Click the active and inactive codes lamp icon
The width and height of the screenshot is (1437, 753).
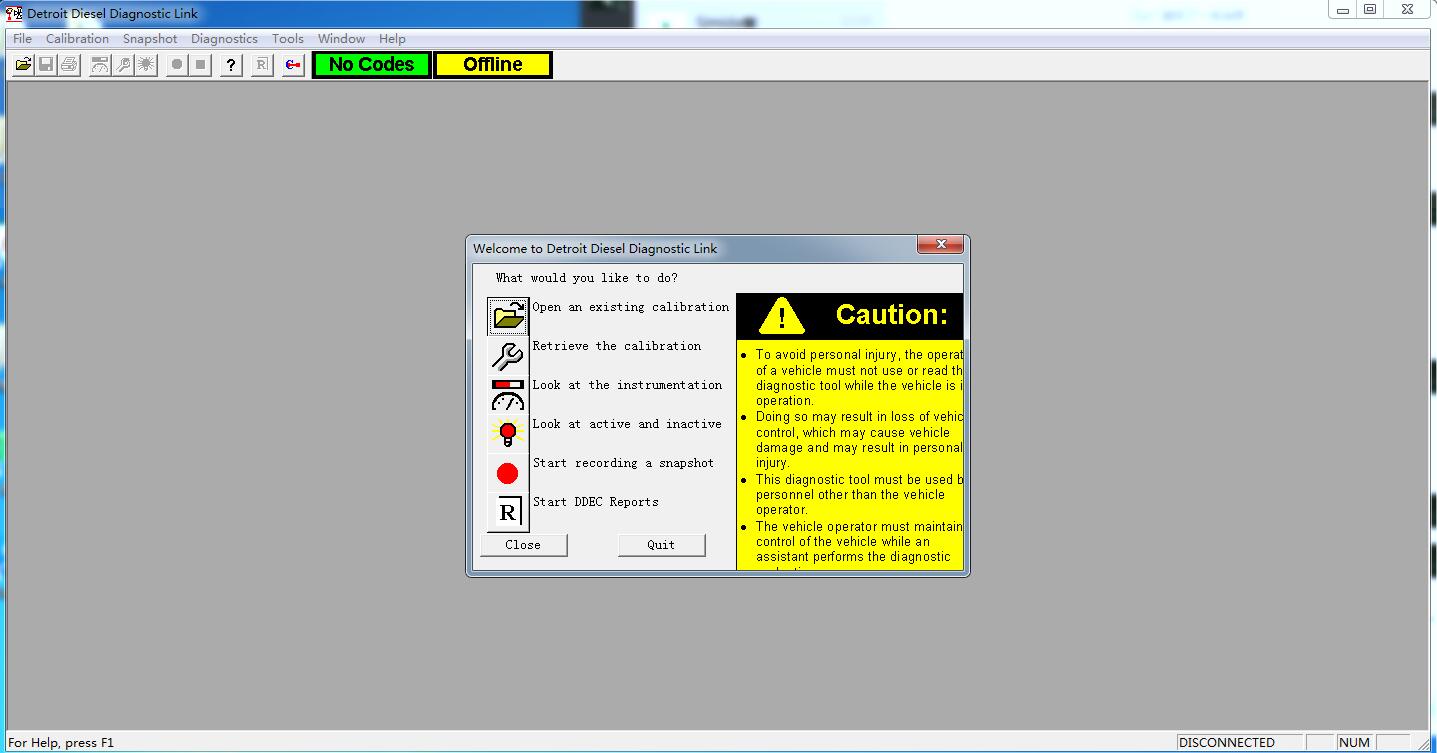tap(508, 434)
